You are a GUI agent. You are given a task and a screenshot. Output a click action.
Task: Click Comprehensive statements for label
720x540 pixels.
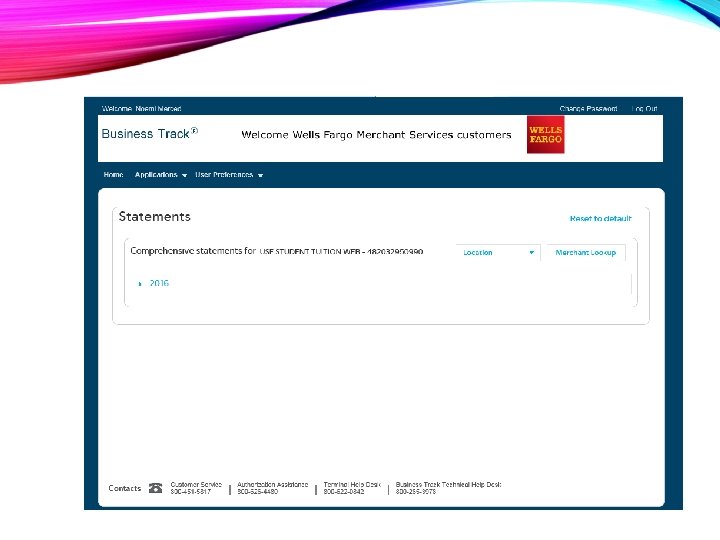(193, 251)
